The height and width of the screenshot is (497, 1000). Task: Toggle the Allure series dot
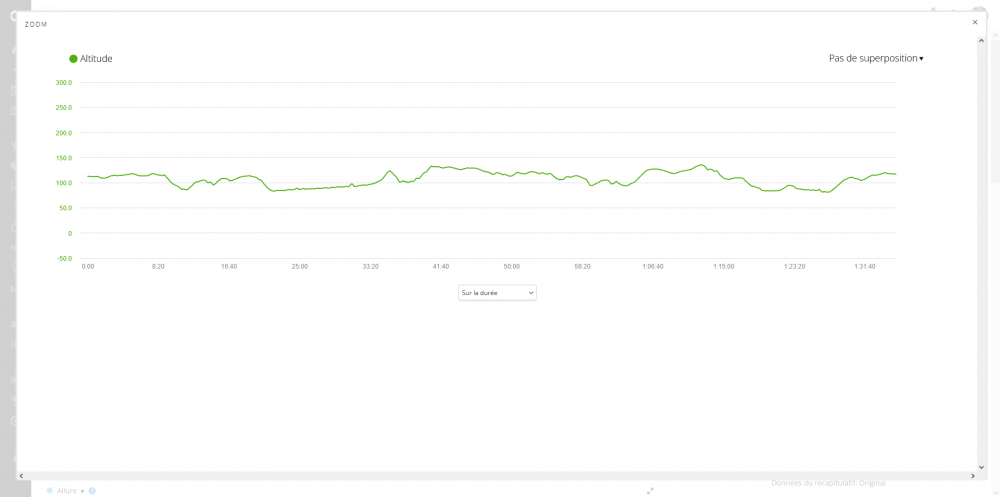tap(50, 491)
